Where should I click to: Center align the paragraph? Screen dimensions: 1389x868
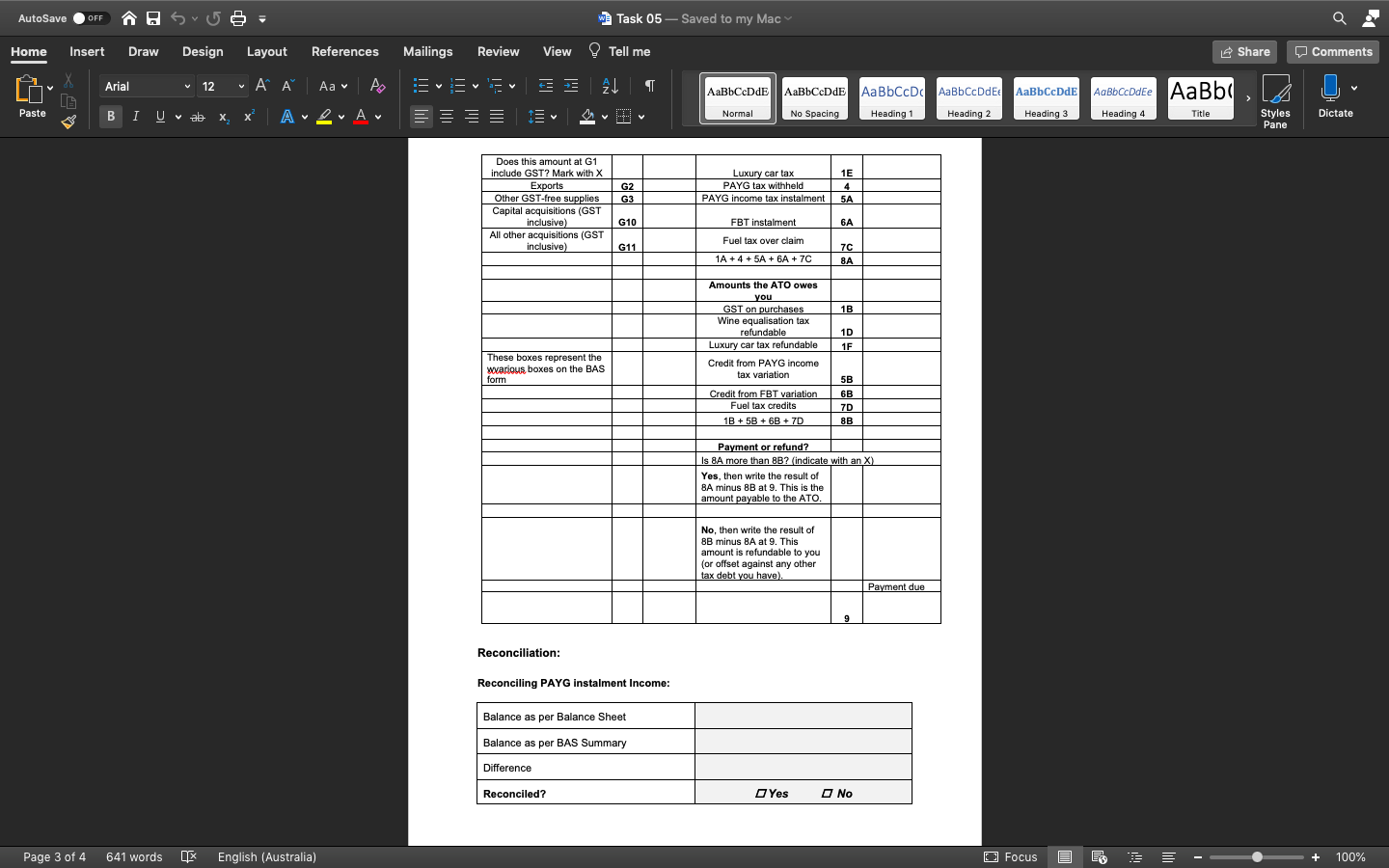447,117
